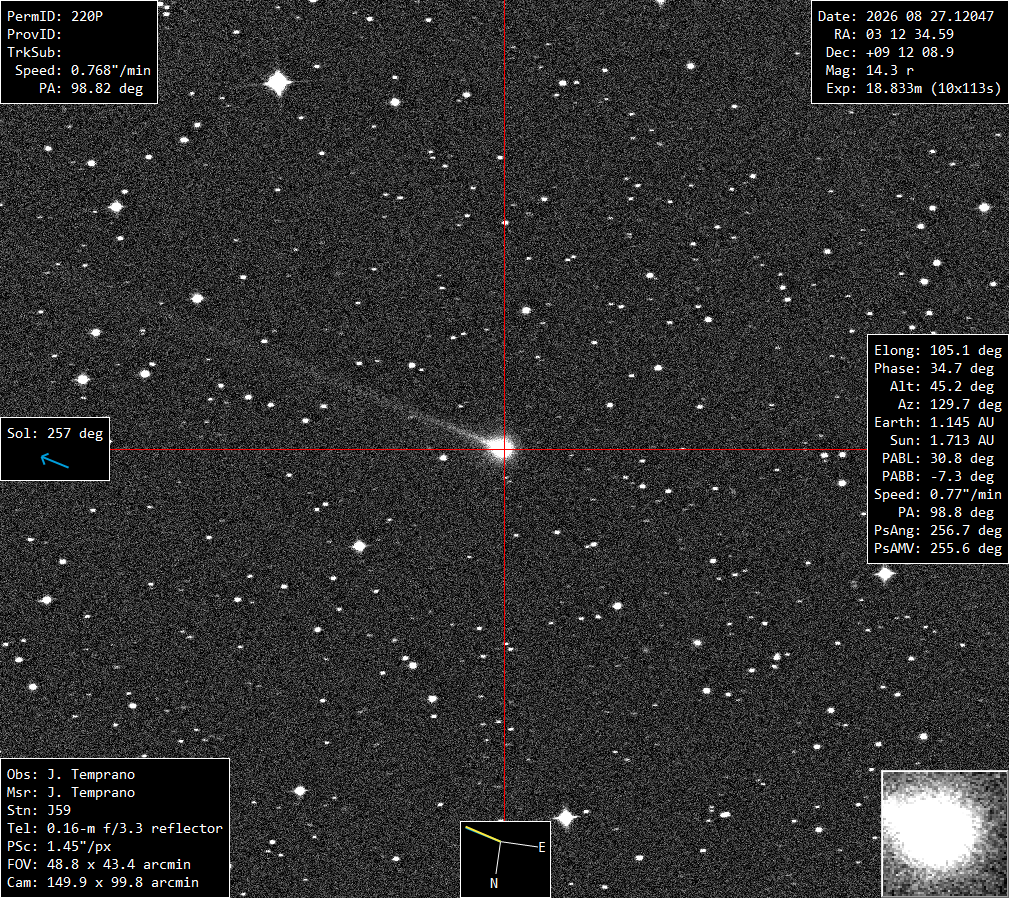Click the RA: 03 12 34.59 value
The height and width of the screenshot is (898, 1009).
pyautogui.click(x=894, y=34)
